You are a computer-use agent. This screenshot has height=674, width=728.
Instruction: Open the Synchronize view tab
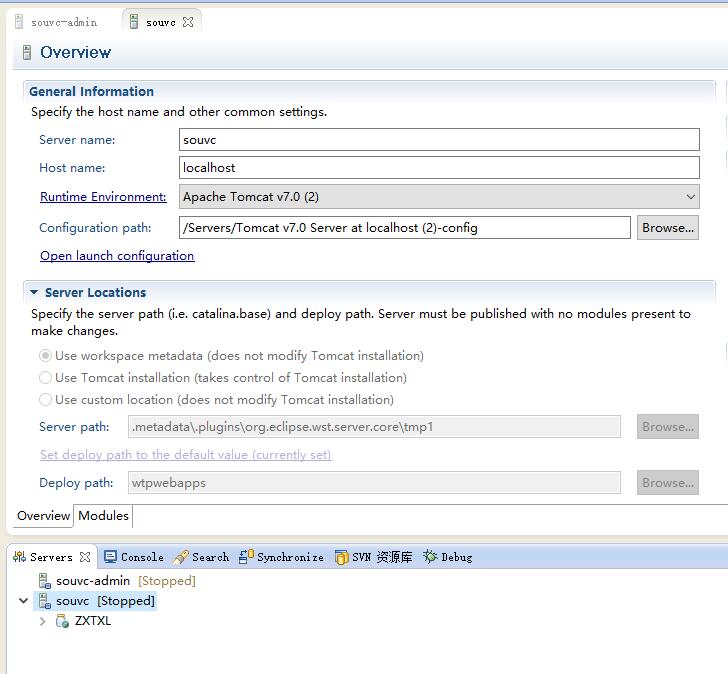coord(282,557)
